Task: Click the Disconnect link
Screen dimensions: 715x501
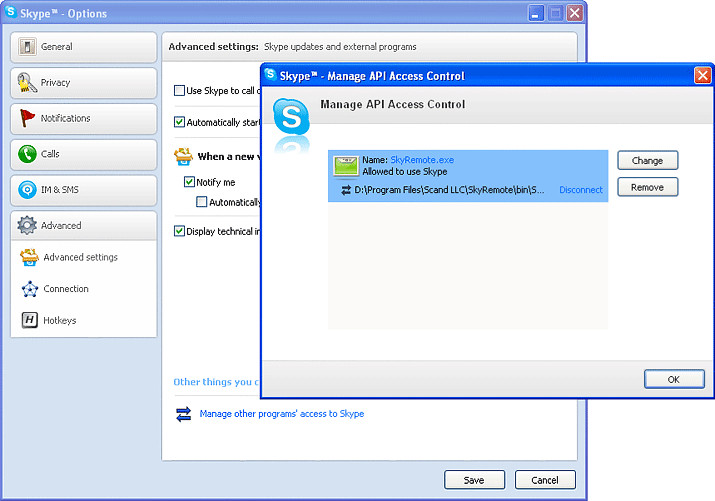Action: click(x=580, y=190)
